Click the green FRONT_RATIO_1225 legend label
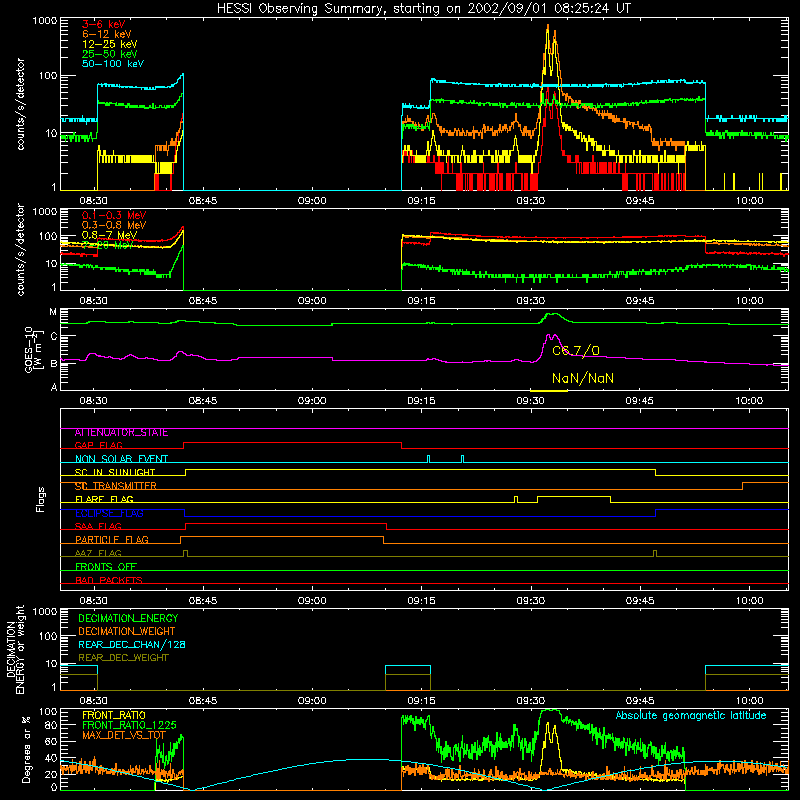The image size is (800, 800). [129, 725]
